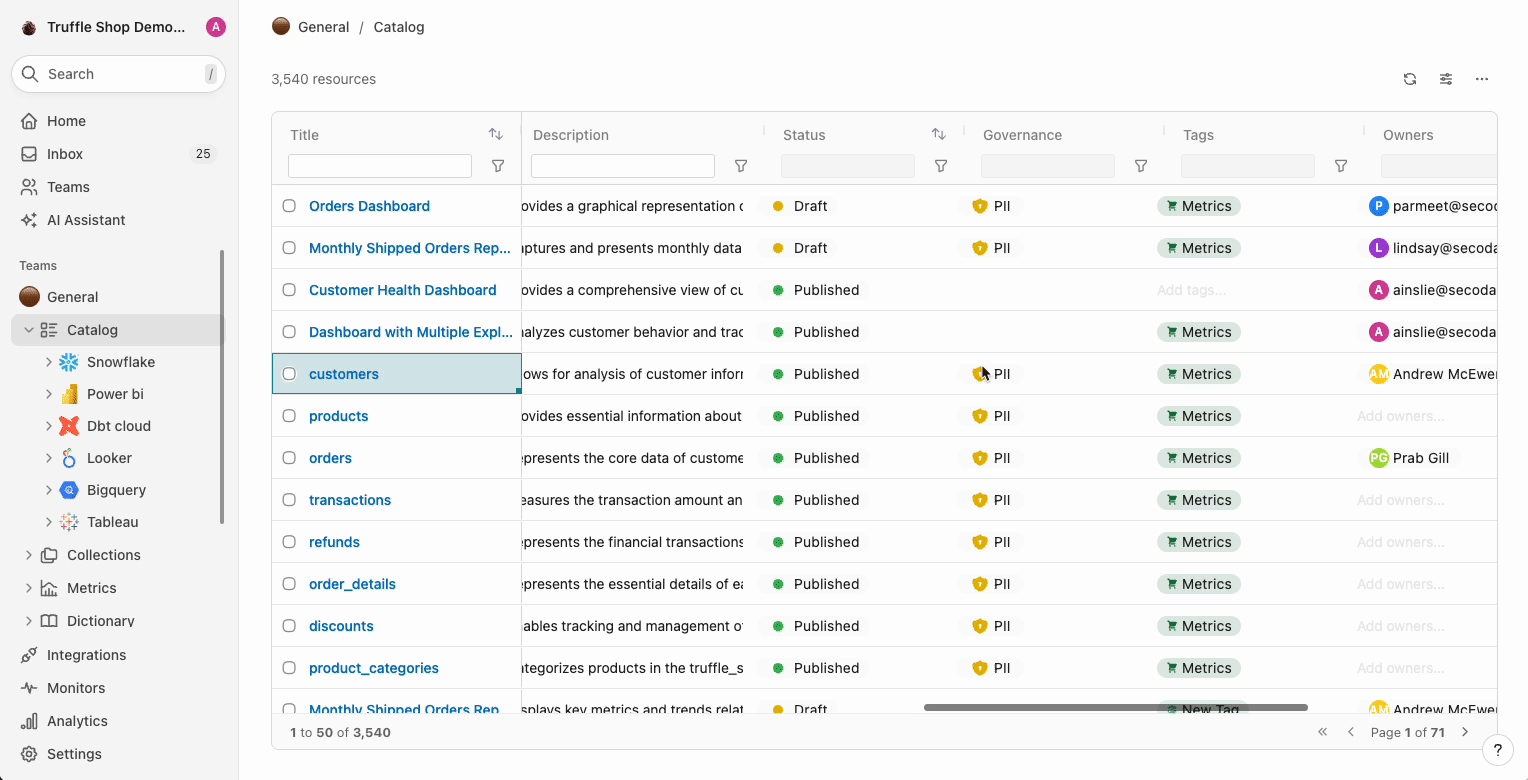Image resolution: width=1528 pixels, height=780 pixels.
Task: Click the filter icon in Tags column
Action: (1341, 166)
